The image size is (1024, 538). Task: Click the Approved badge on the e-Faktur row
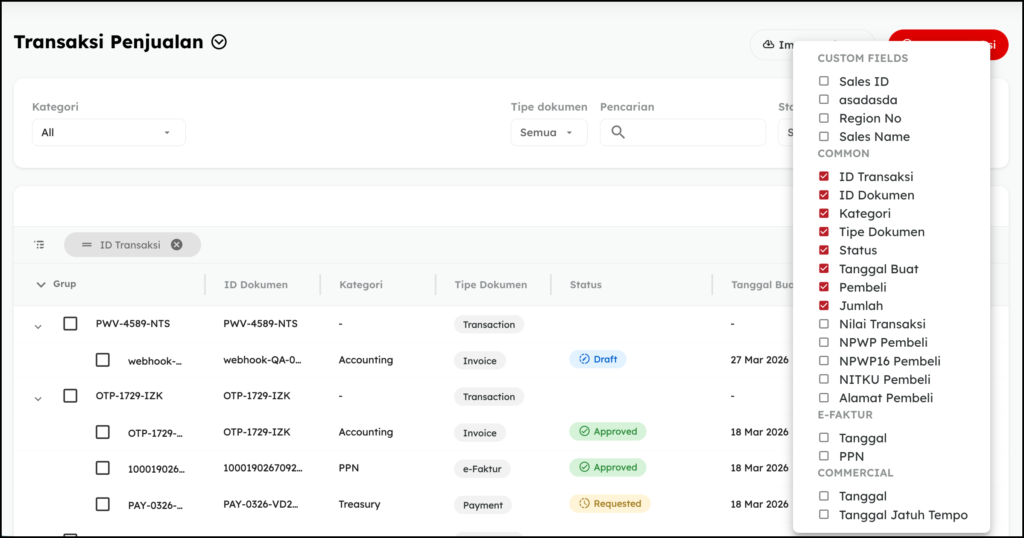pos(608,467)
